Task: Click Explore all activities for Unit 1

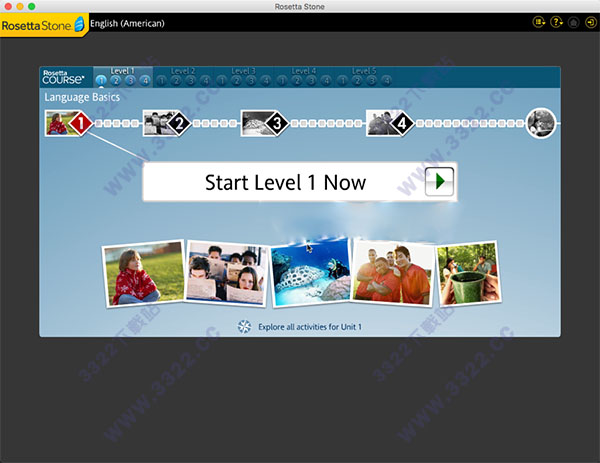Action: (x=310, y=327)
